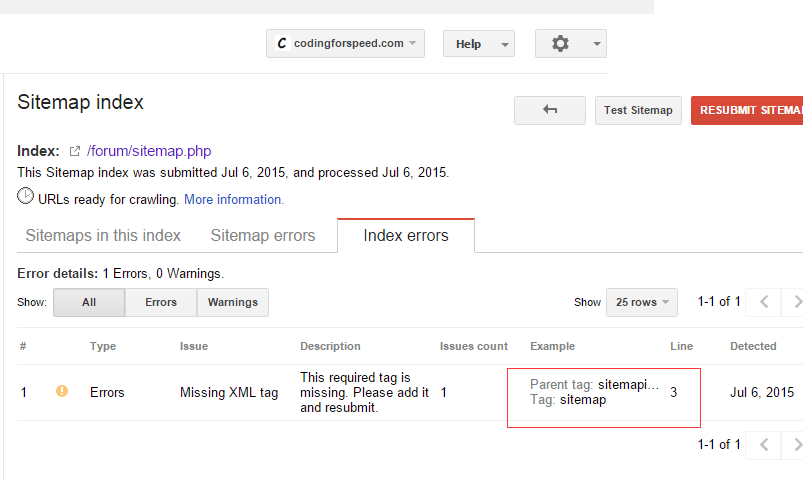This screenshot has width=803, height=482.
Task: Click the More information link
Action: (234, 200)
